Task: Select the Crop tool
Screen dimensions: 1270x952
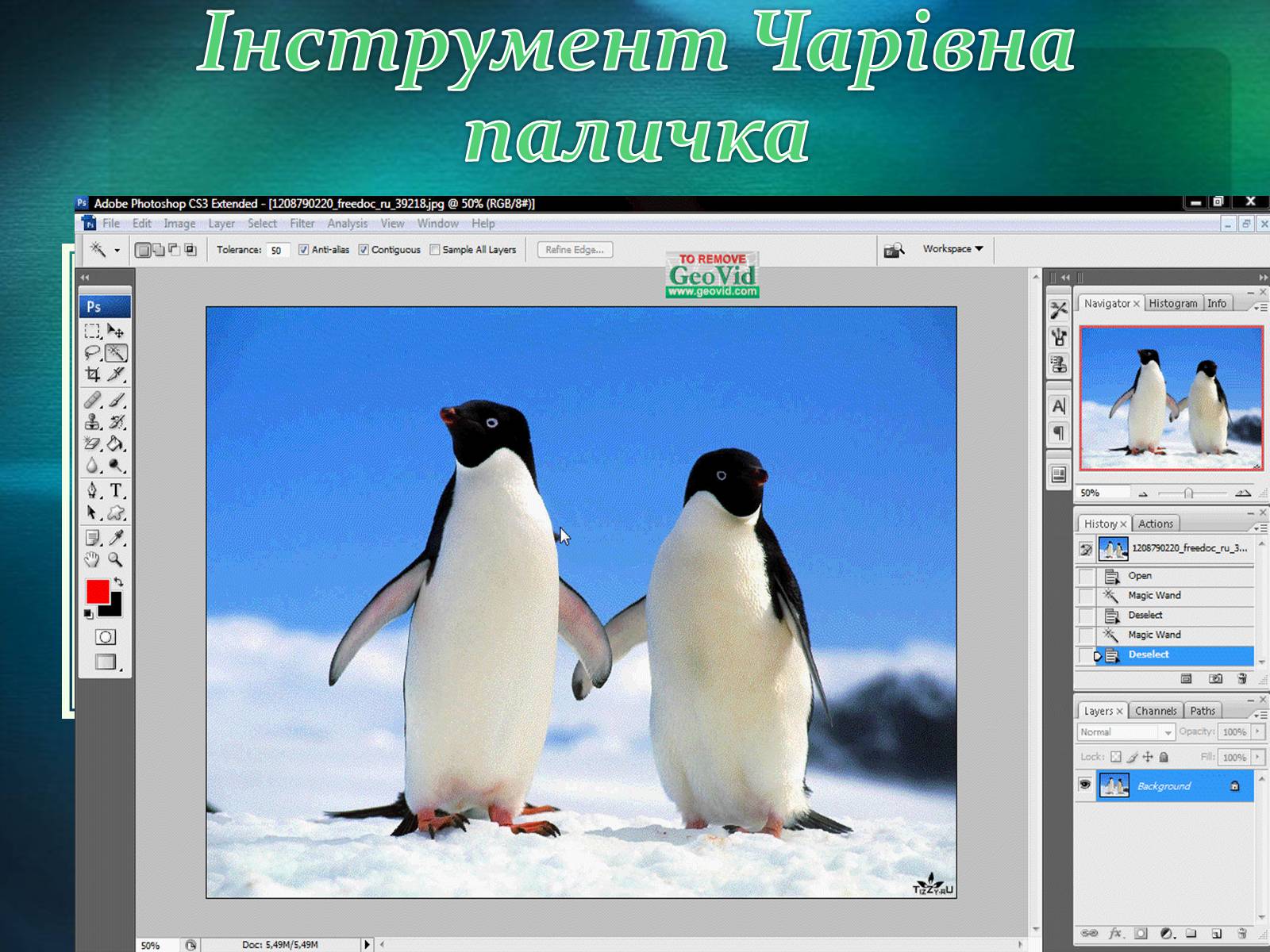Action: click(x=93, y=374)
